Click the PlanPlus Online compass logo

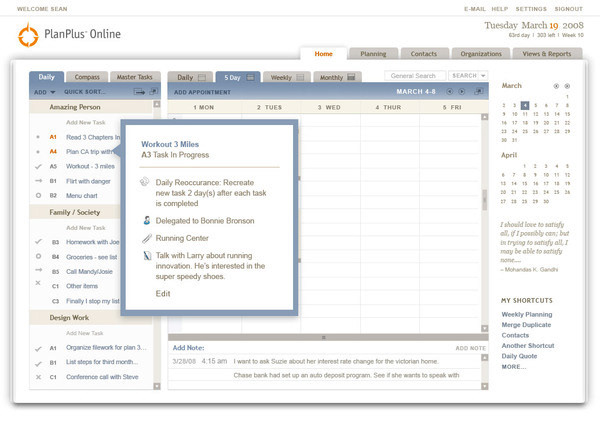click(28, 35)
